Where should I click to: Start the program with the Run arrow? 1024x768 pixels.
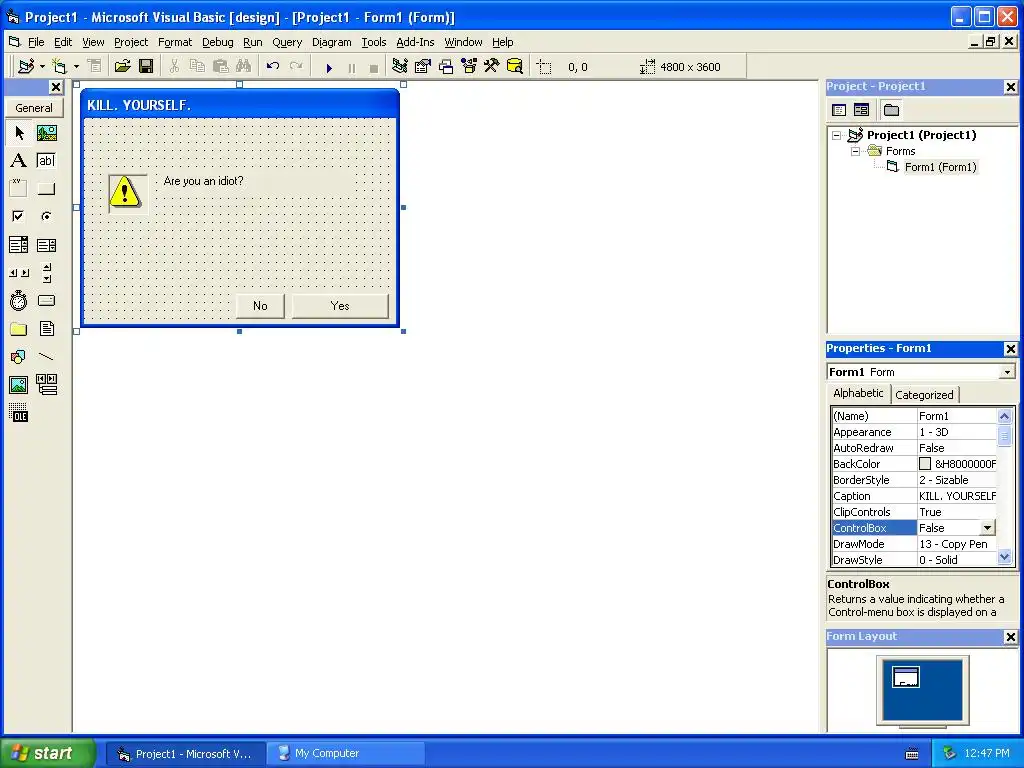click(329, 67)
